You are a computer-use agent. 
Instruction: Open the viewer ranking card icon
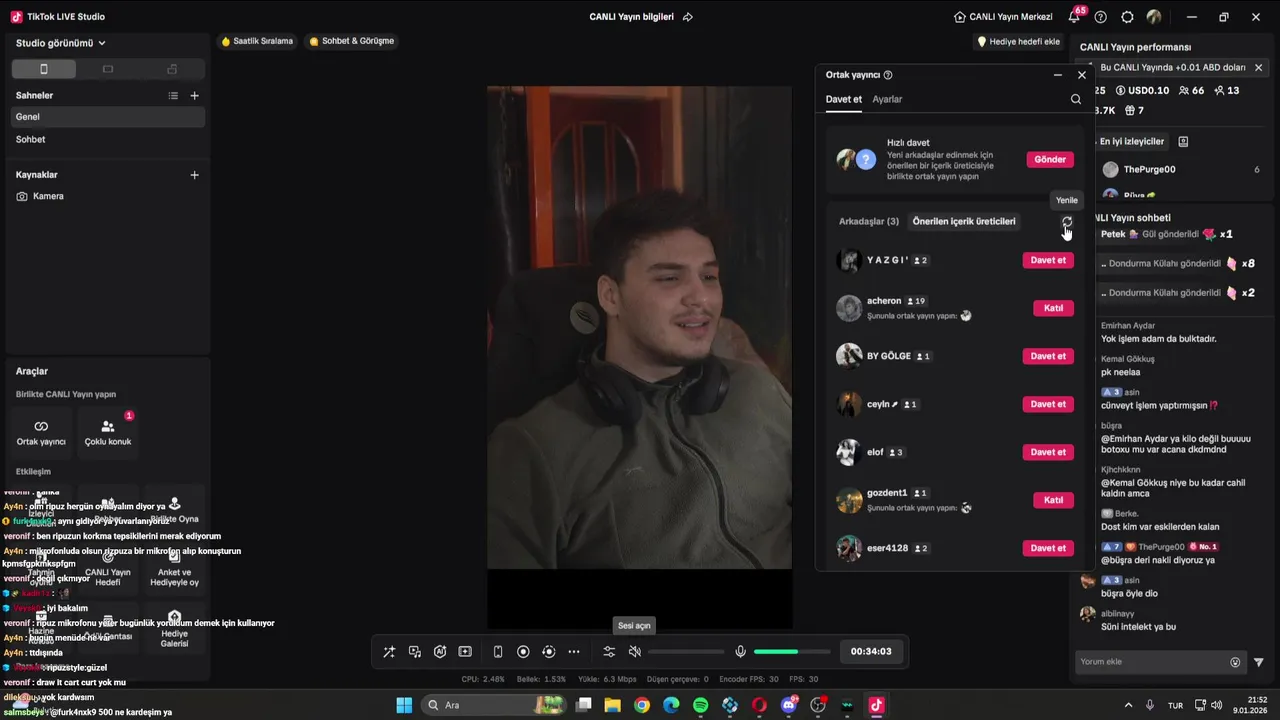[1183, 142]
